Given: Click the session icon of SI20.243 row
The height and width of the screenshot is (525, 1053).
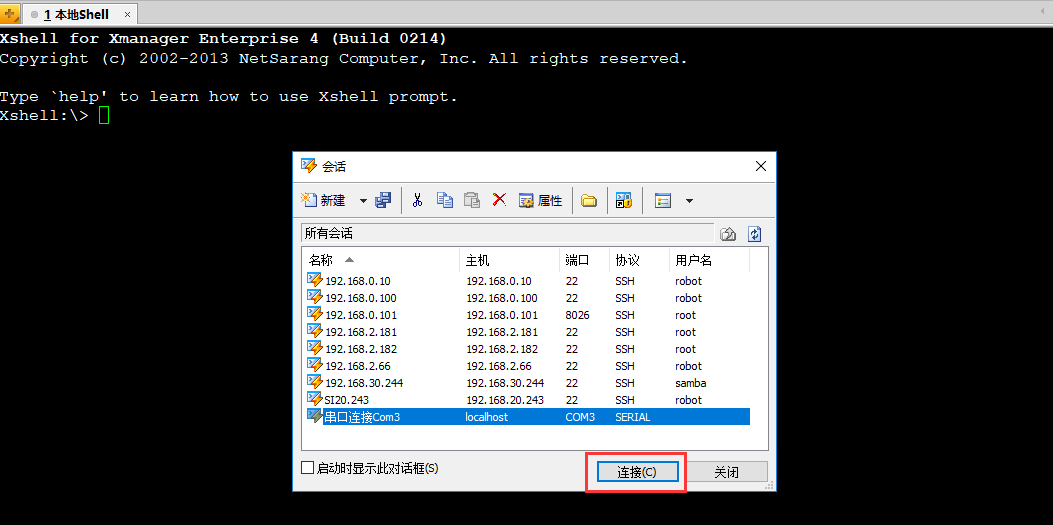Looking at the screenshot, I should click(x=314, y=399).
